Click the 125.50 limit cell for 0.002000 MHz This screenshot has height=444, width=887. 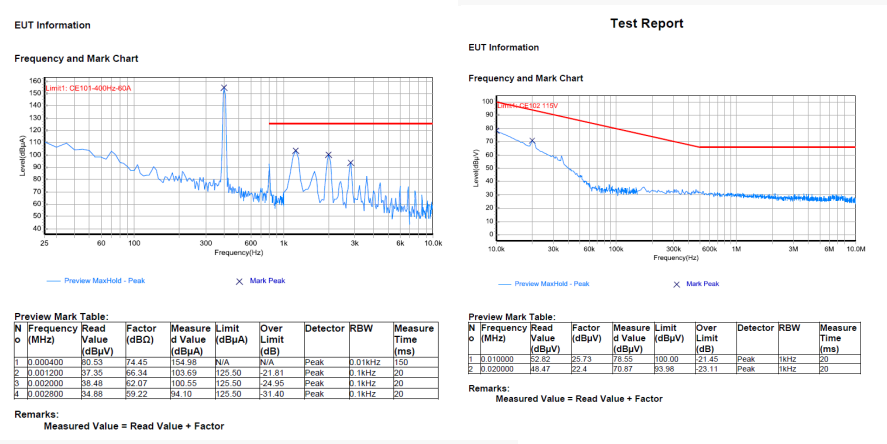[230, 381]
